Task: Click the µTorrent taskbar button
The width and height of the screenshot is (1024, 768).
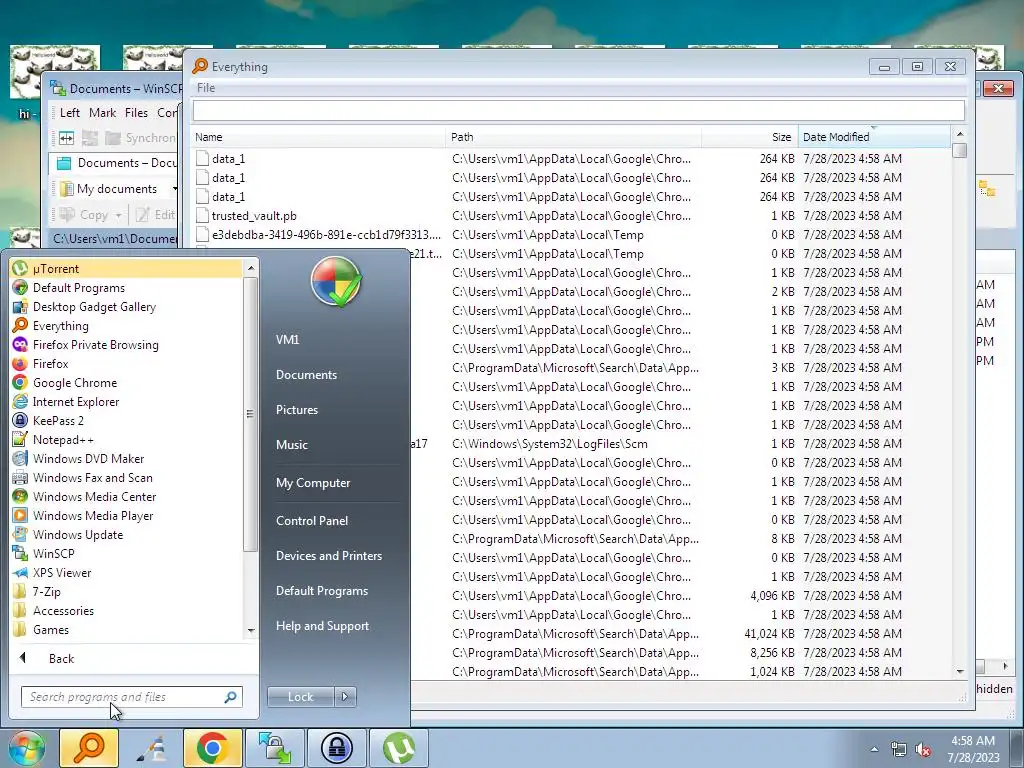Action: click(x=398, y=748)
